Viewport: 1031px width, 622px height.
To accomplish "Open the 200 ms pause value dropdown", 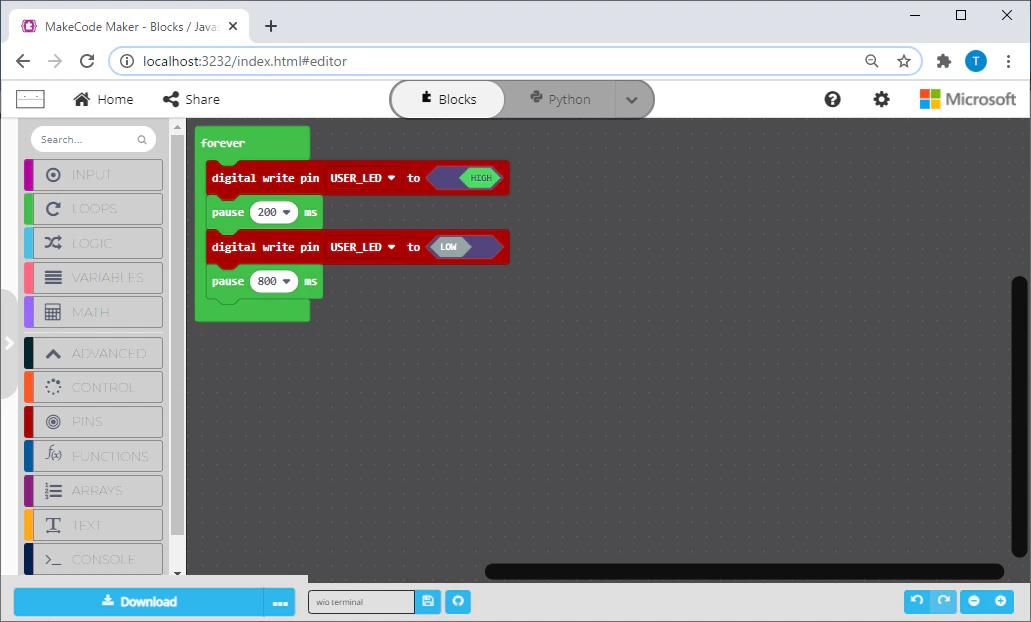I will pos(274,212).
